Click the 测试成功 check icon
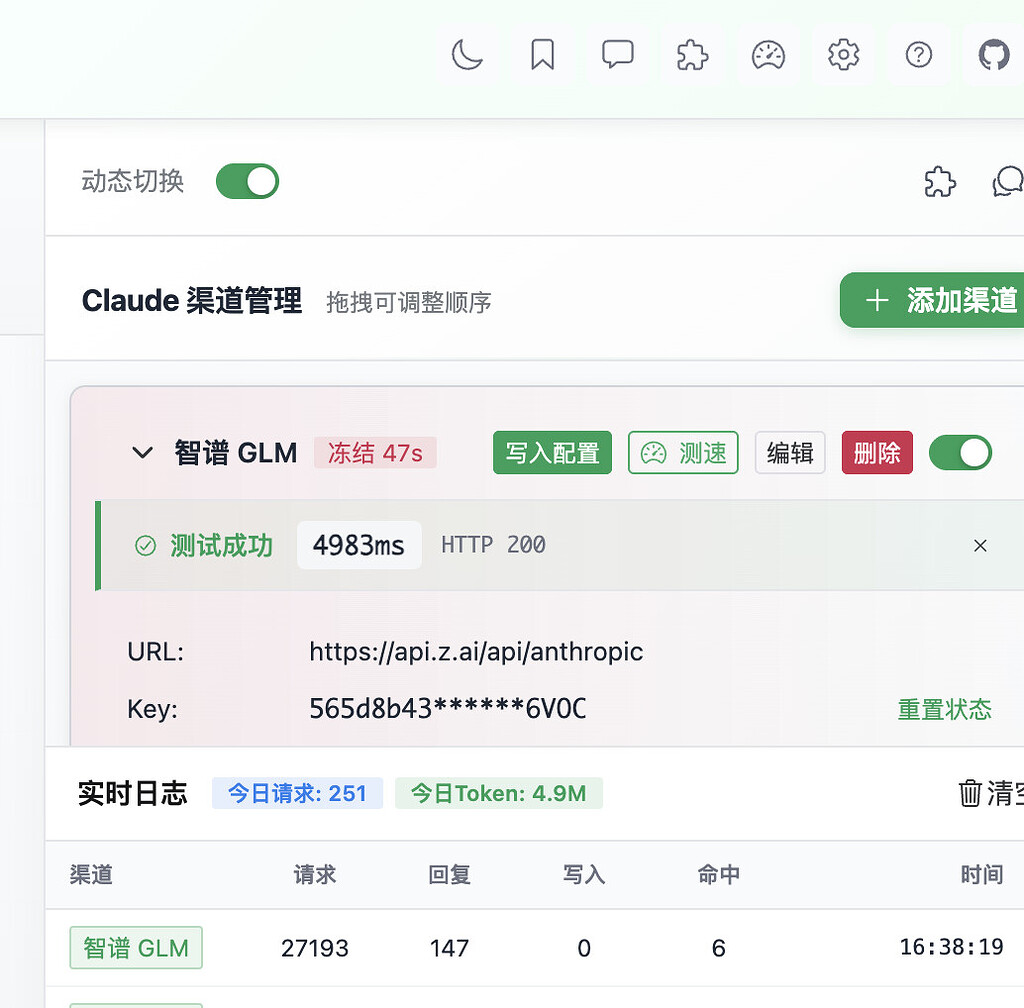Viewport: 1024px width, 1008px height. (145, 545)
